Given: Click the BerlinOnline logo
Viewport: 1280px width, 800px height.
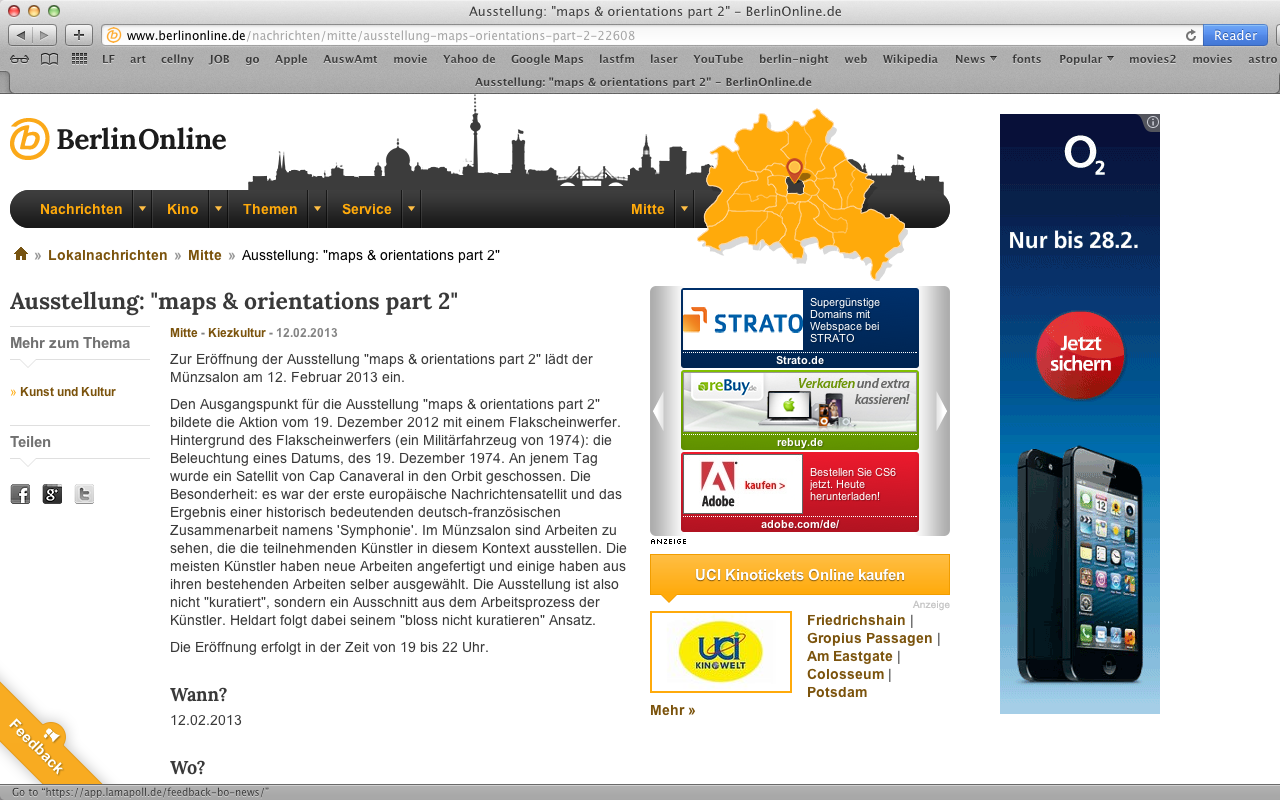Looking at the screenshot, I should (x=118, y=139).
